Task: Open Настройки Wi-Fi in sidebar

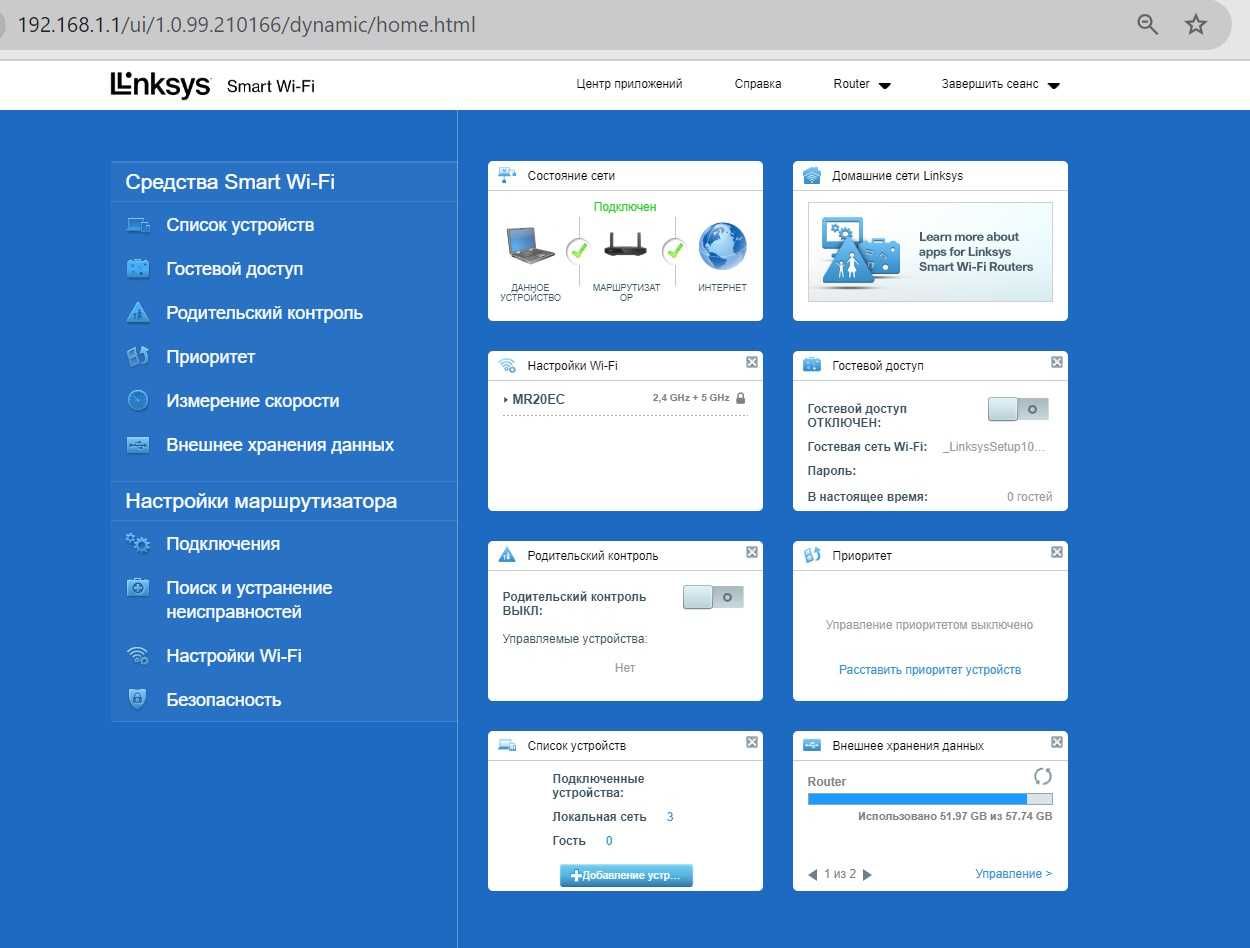Action: (x=234, y=656)
